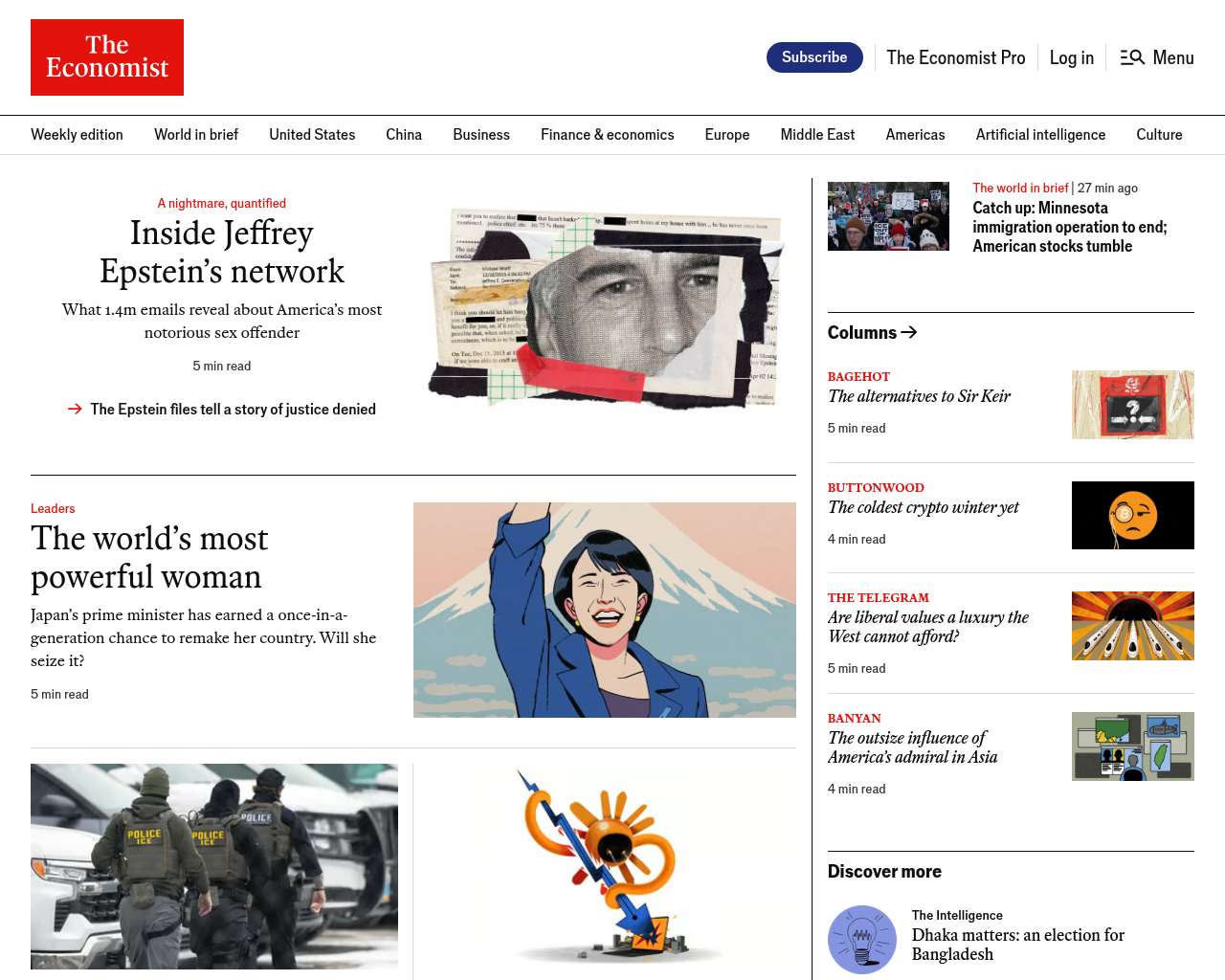This screenshot has width=1225, height=980.
Task: Click the BAGEHOT column label
Action: [858, 377]
